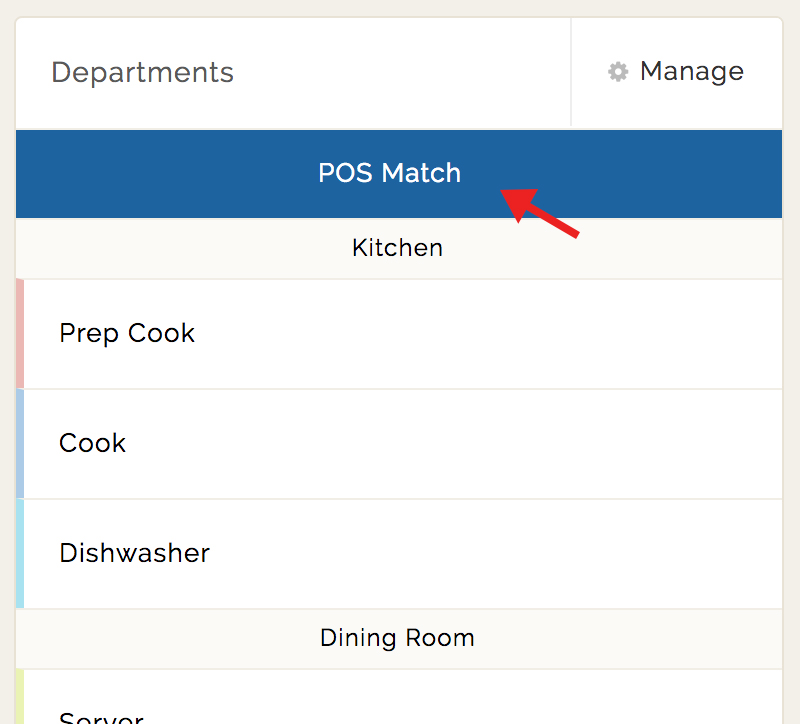800x724 pixels.
Task: Click Cook's blue color stripe
Action: (20, 444)
